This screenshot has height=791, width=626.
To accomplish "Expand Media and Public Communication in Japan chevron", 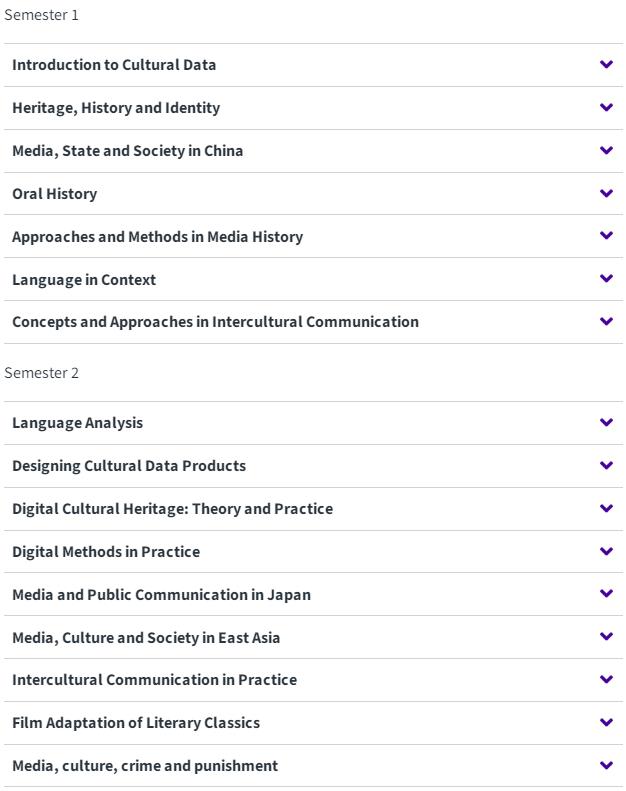I will [606, 593].
